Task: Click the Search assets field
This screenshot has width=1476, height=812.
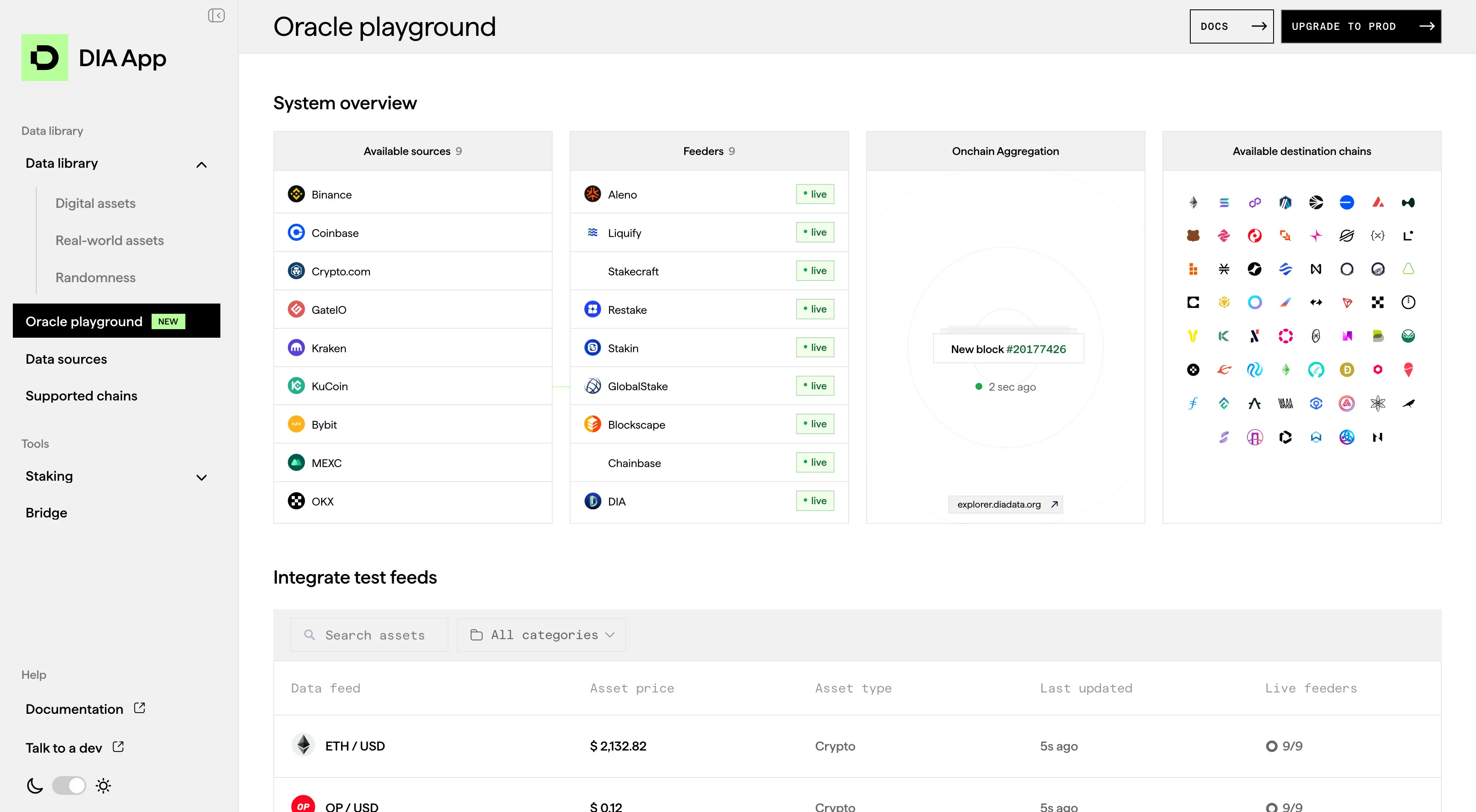Action: tap(375, 635)
